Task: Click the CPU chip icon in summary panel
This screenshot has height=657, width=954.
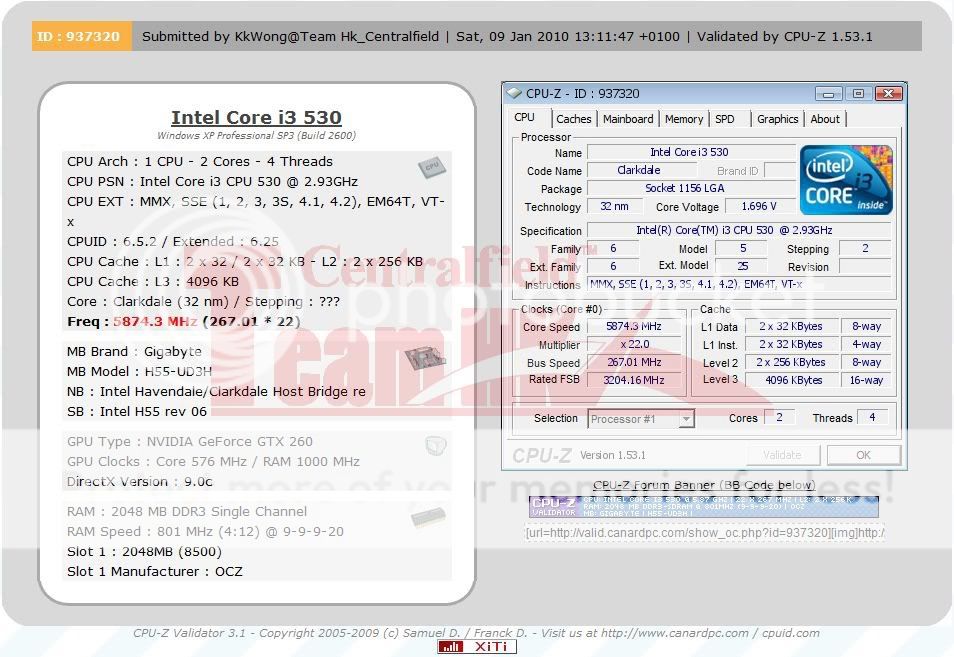Action: 431,167
